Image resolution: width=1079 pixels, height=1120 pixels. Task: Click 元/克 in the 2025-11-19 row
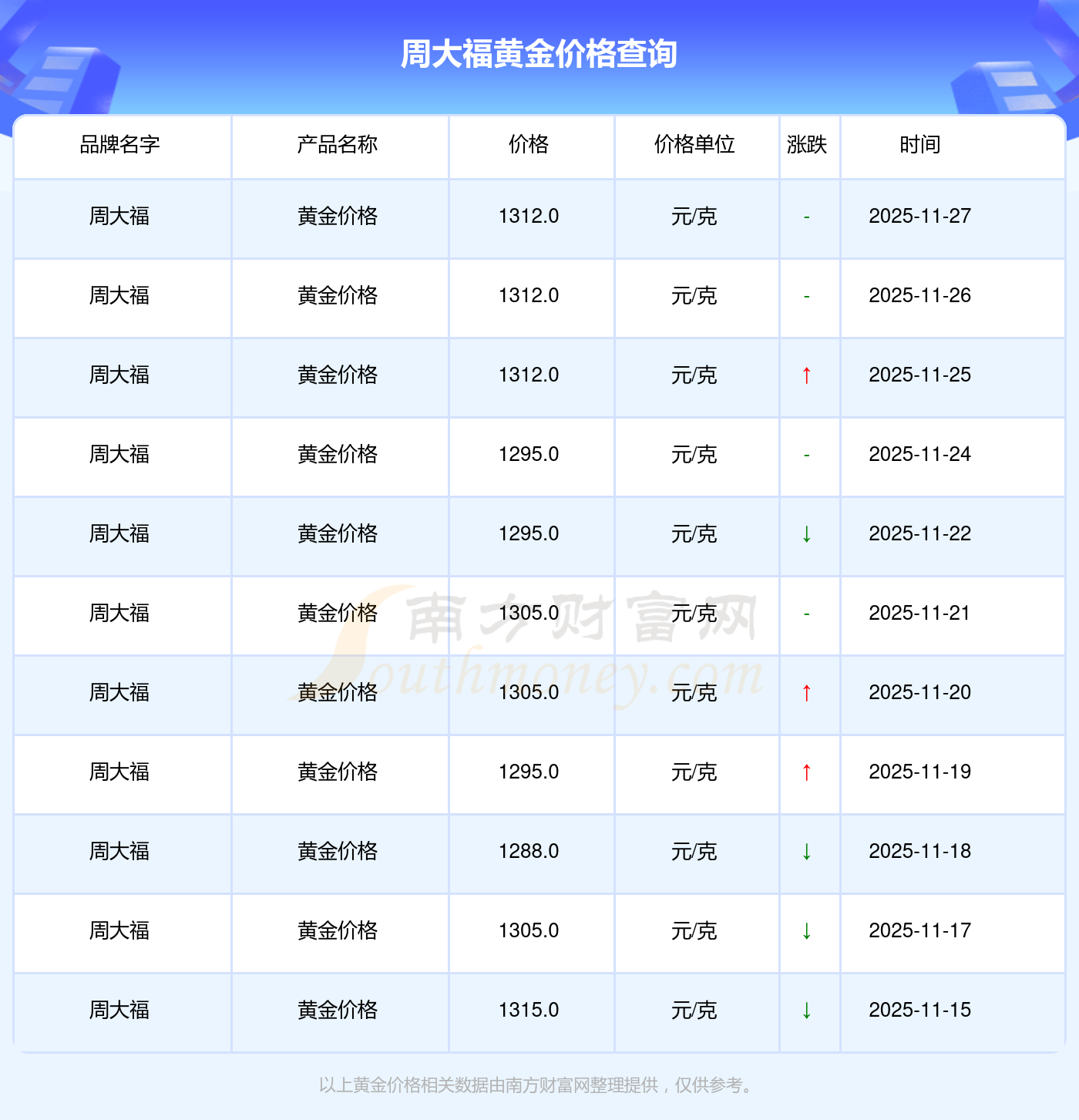coord(694,772)
